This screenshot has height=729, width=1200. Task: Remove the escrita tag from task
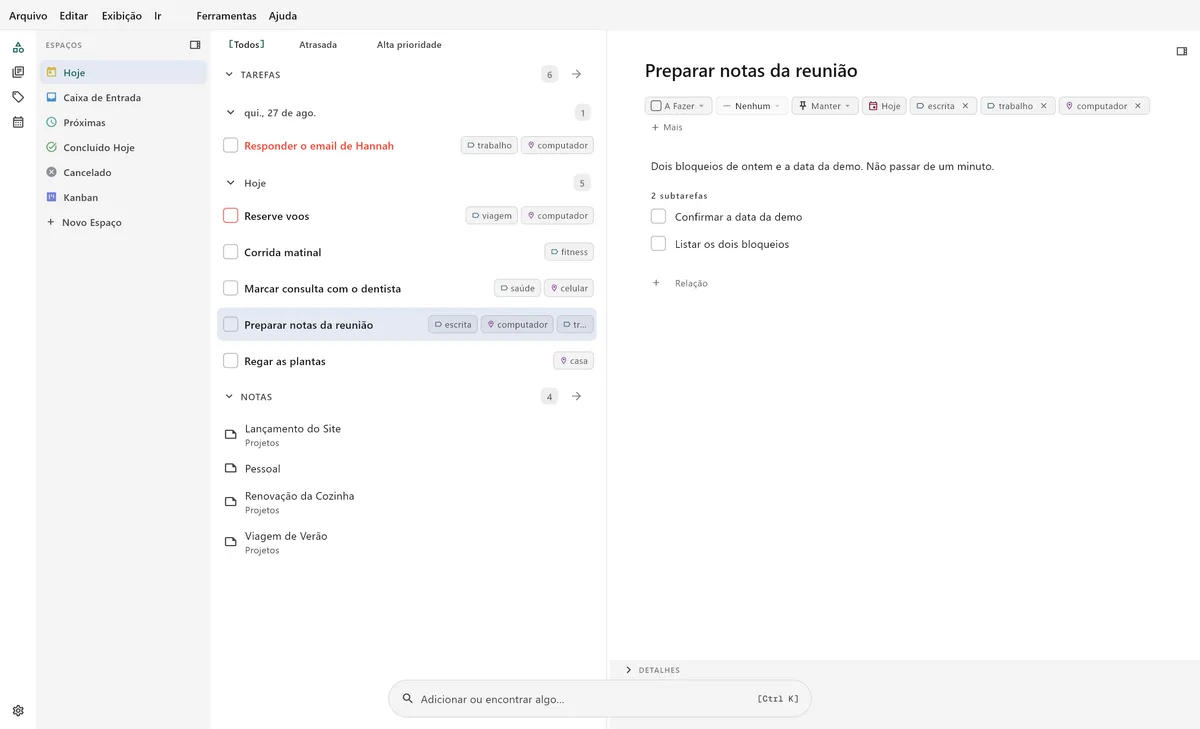pos(965,106)
